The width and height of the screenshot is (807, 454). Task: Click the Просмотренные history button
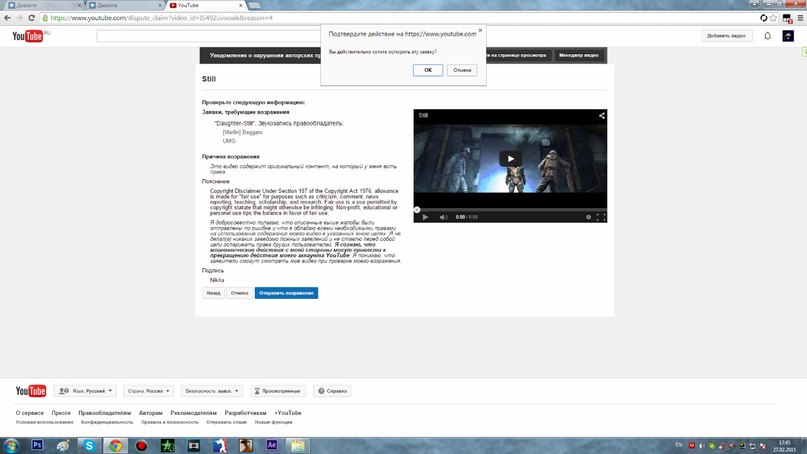coord(277,391)
